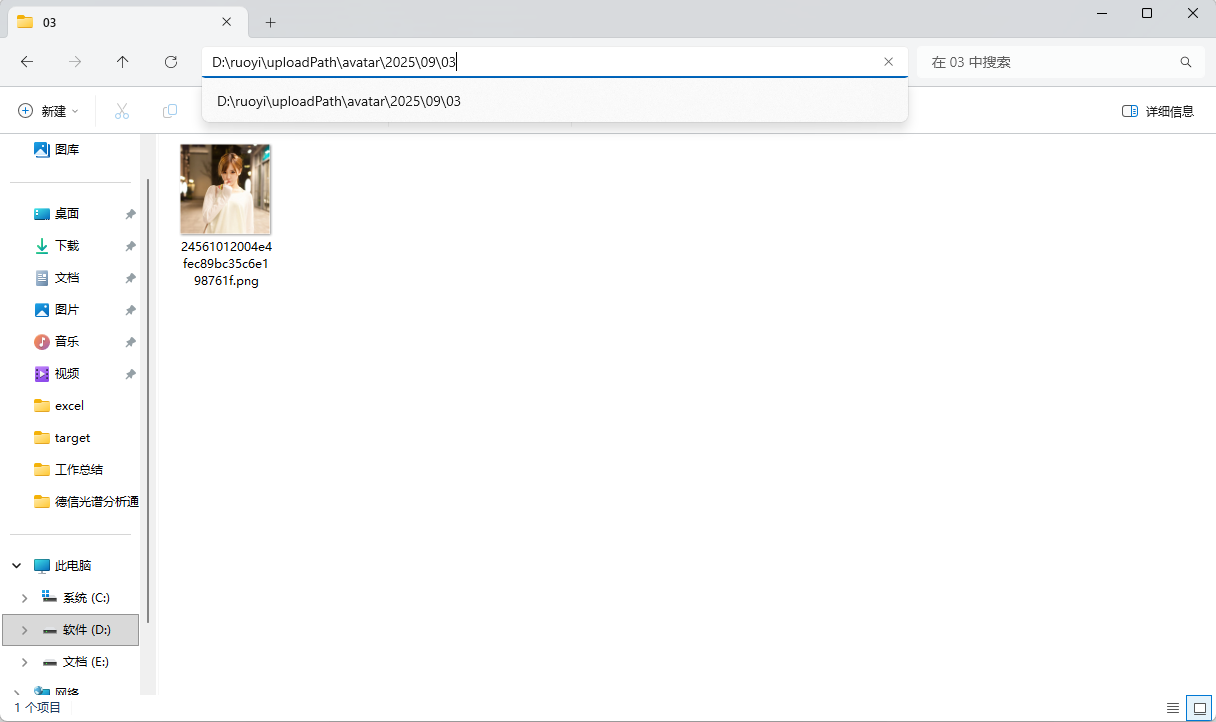Open 视频 quick access folder
Viewport: 1216px width, 722px height.
[67, 374]
